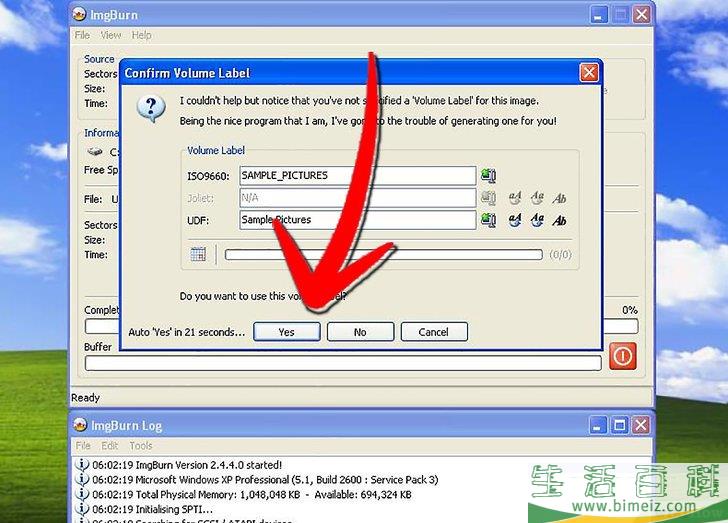This screenshot has height=523, width=728.
Task: Click the 0% completion text in ImgBurn
Action: click(x=630, y=310)
